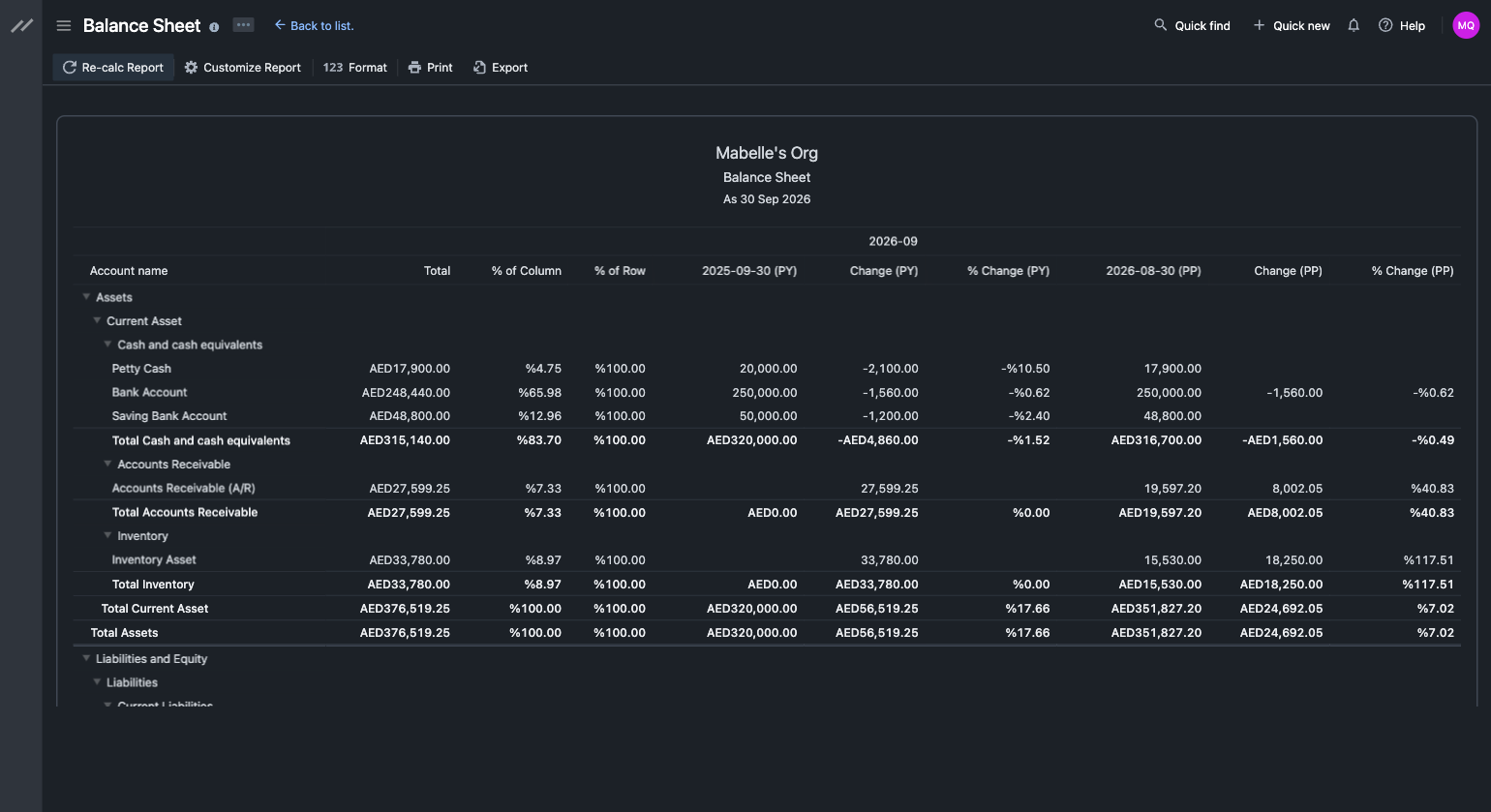Click the Change (PP) column header
The image size is (1491, 812).
(x=1288, y=271)
